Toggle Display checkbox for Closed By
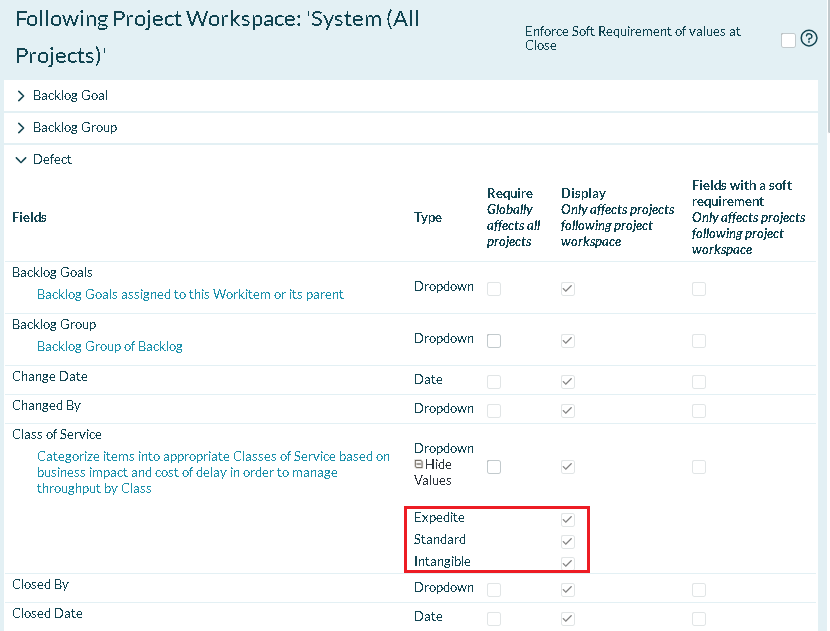This screenshot has width=830, height=631. tap(568, 589)
